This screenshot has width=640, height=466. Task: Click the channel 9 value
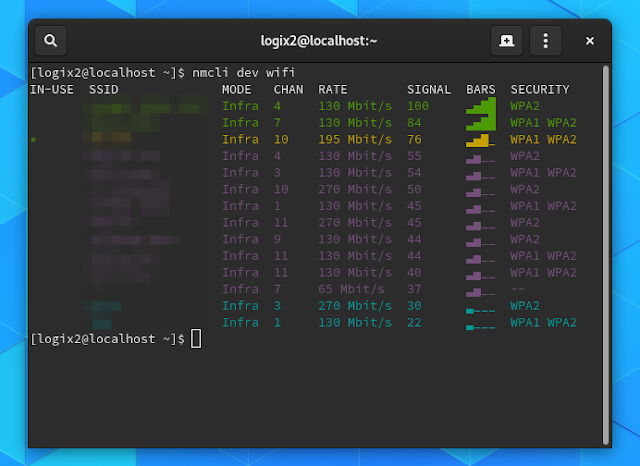[x=278, y=239]
